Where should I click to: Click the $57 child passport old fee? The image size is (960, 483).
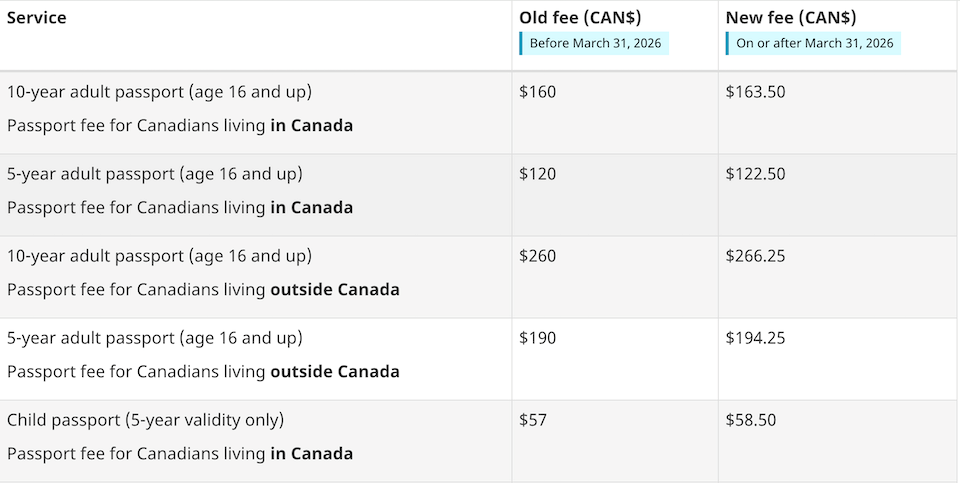point(533,420)
